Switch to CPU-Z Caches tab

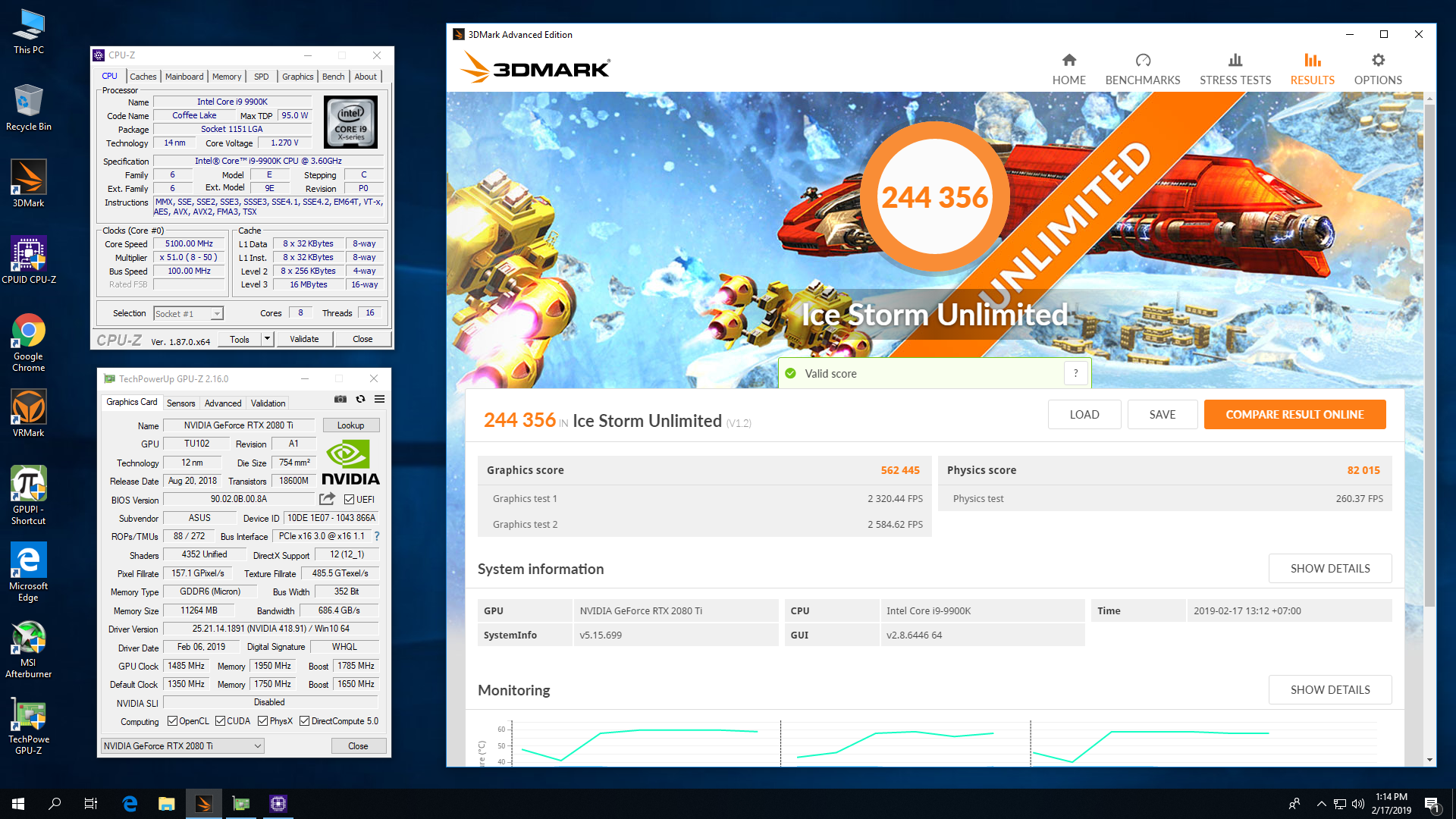click(143, 77)
